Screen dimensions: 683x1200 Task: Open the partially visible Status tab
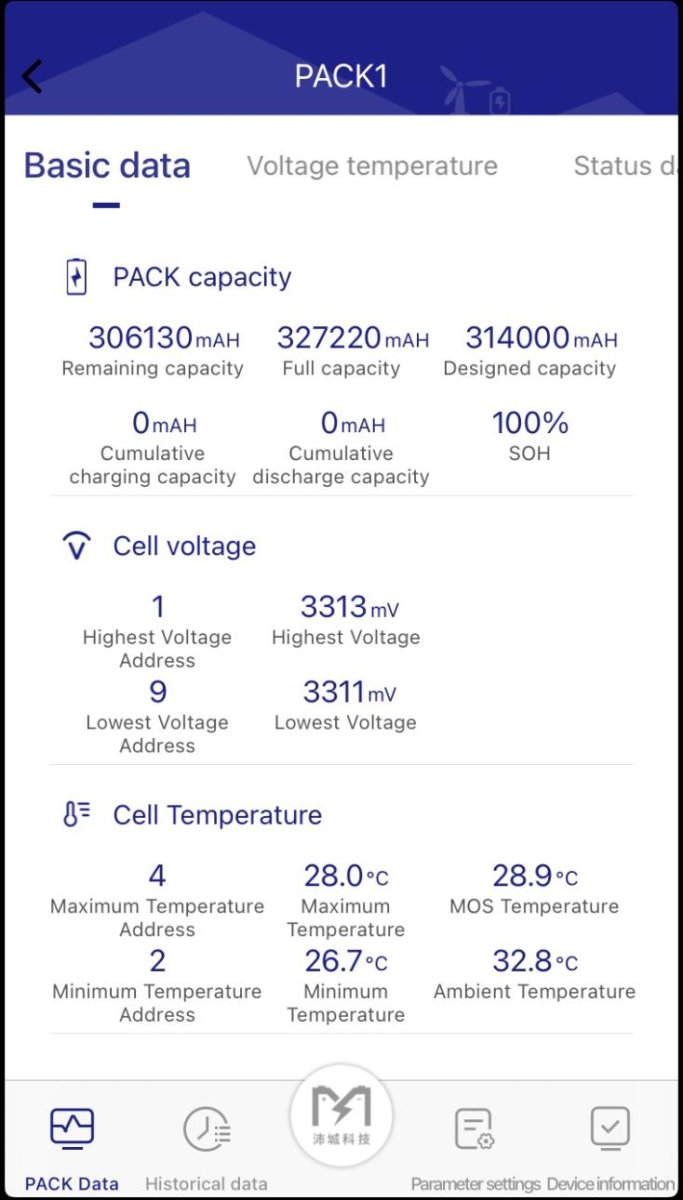click(626, 166)
